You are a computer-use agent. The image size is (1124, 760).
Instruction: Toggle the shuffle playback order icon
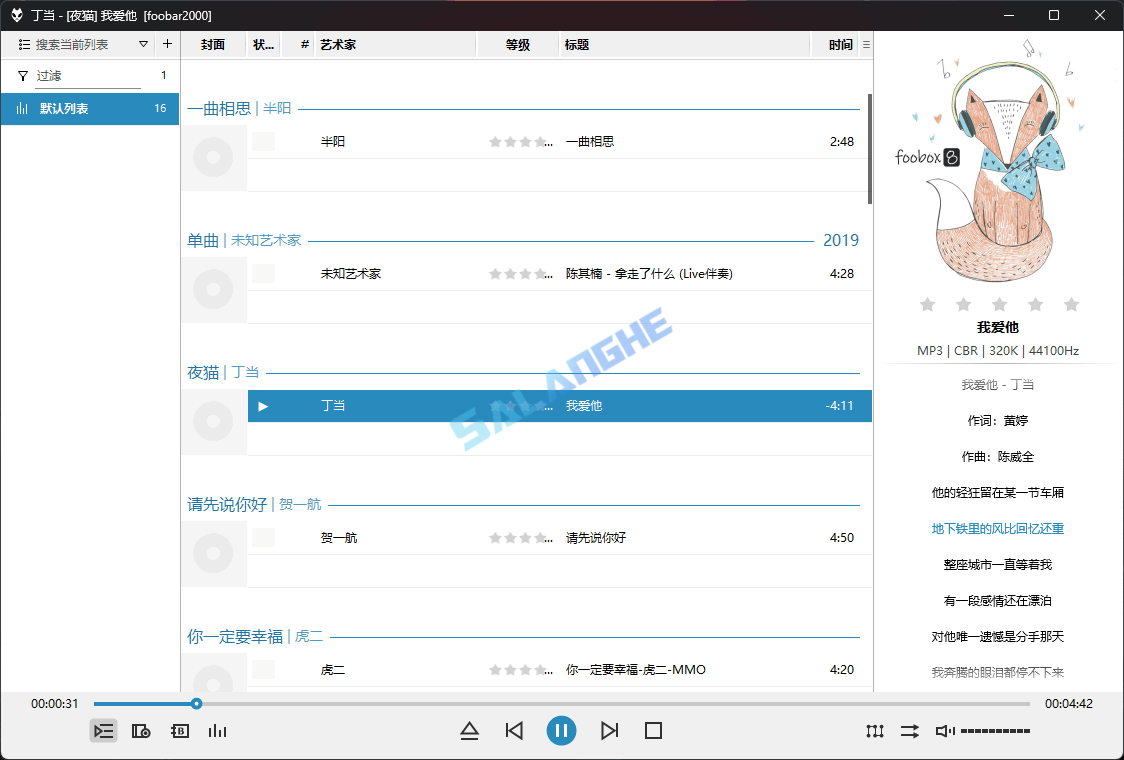[909, 731]
